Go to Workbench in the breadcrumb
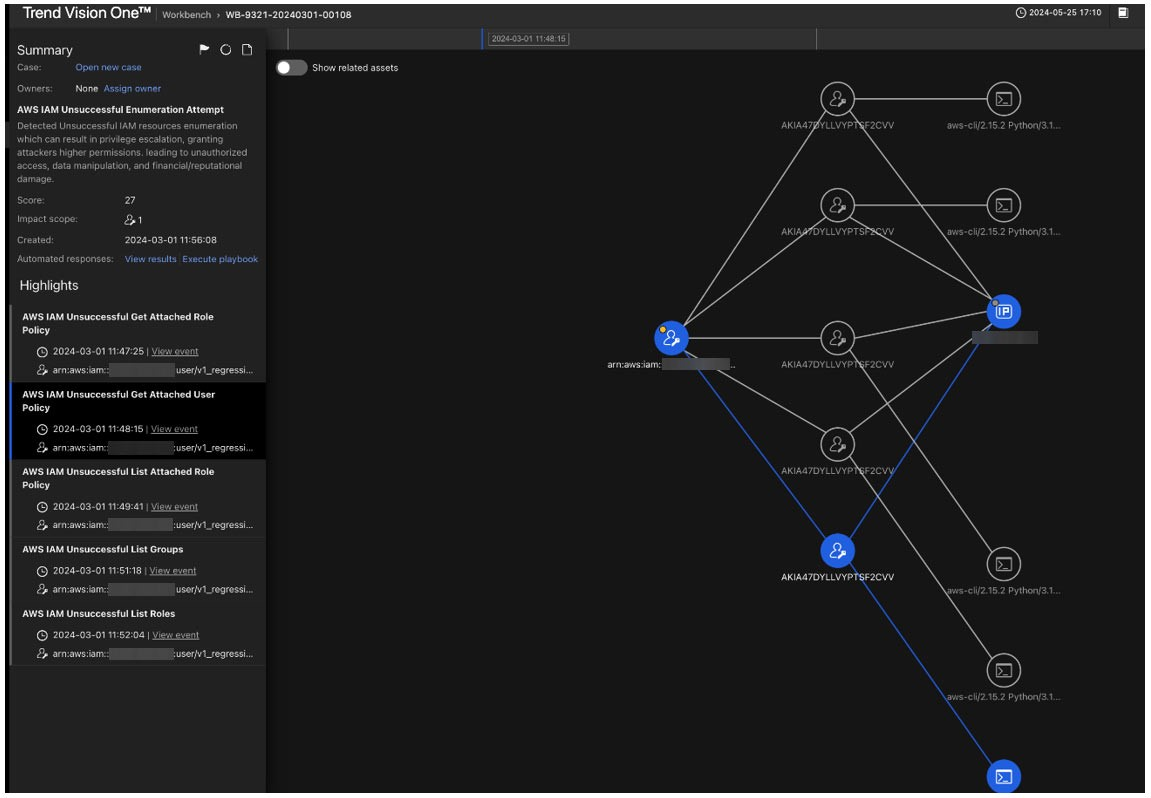This screenshot has height=798, width=1151. (187, 15)
